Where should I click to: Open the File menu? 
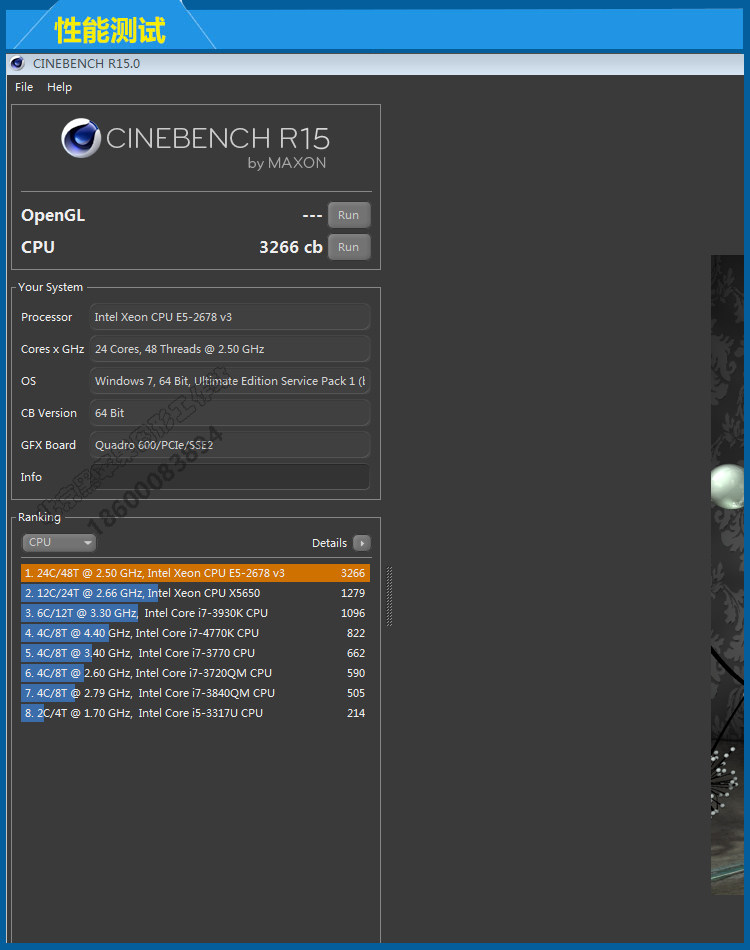click(24, 87)
